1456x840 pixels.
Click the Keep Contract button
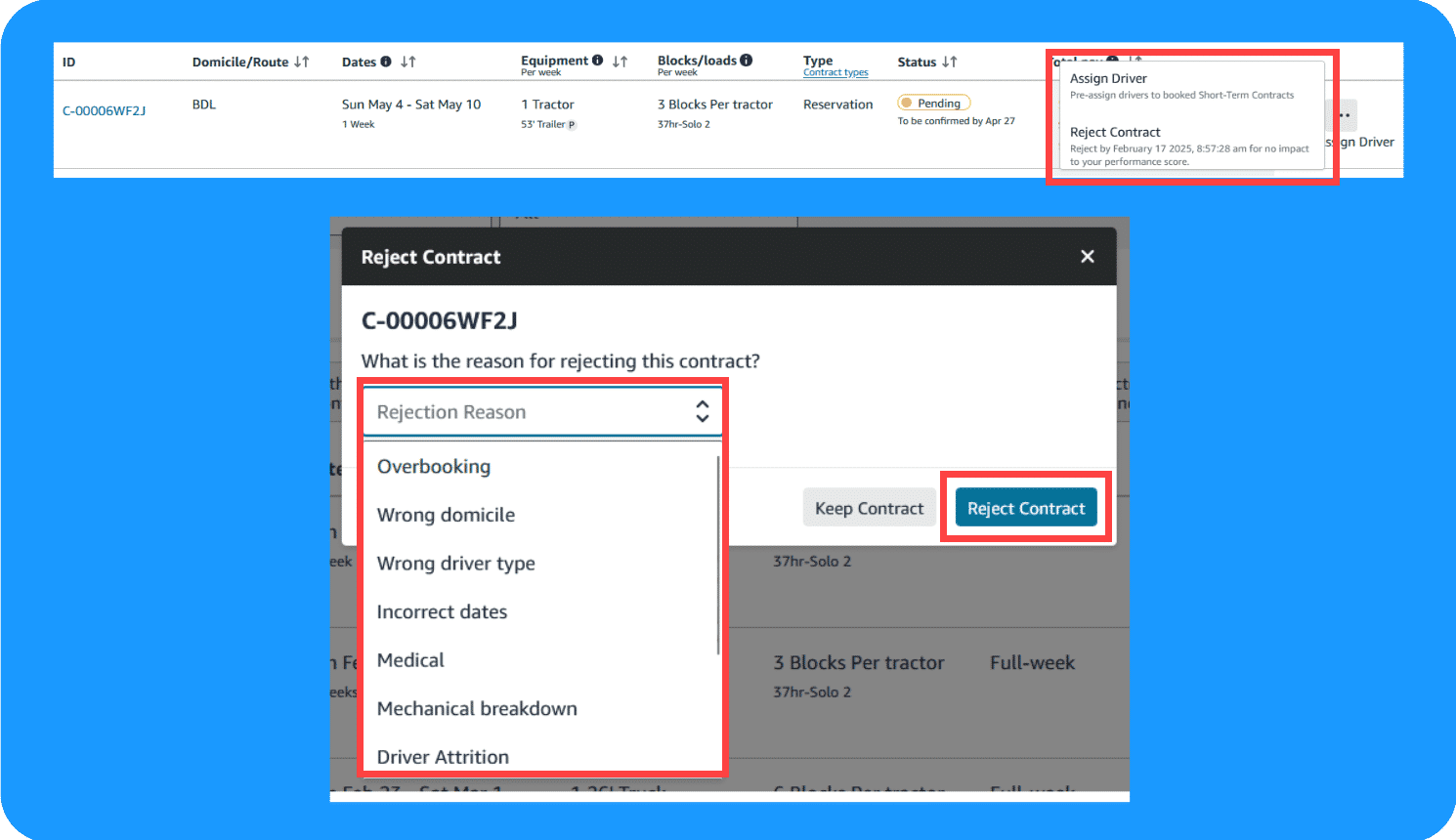pos(869,507)
